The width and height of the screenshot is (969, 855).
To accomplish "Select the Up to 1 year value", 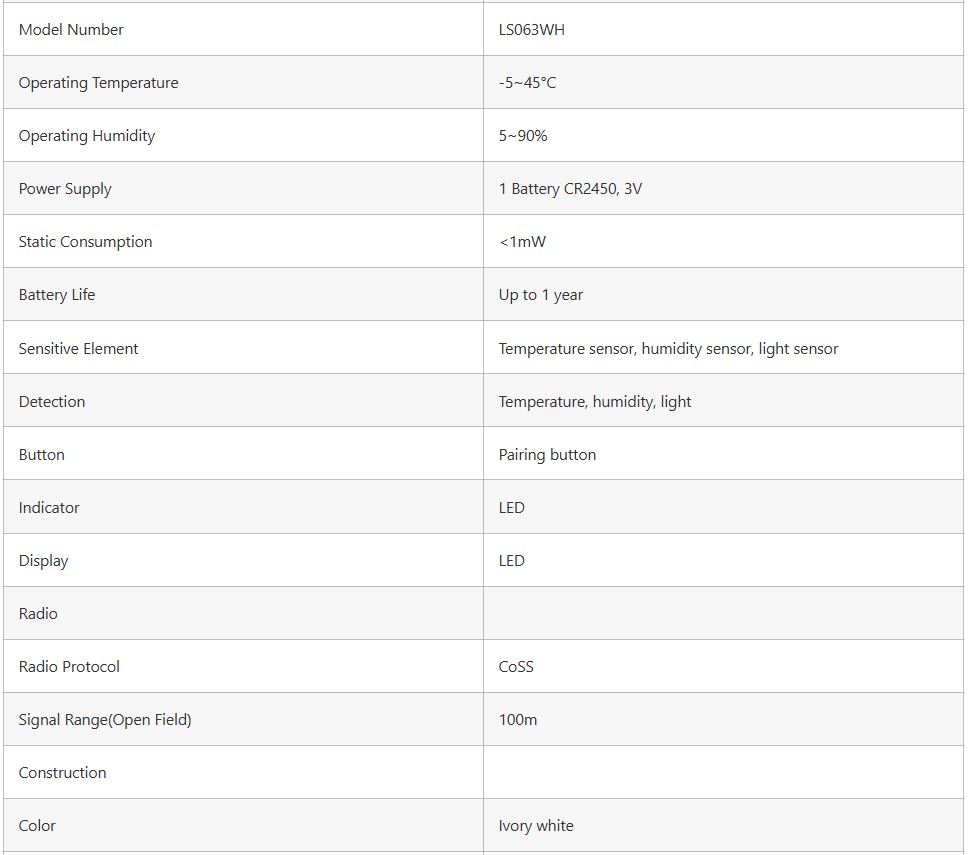I will pos(540,295).
